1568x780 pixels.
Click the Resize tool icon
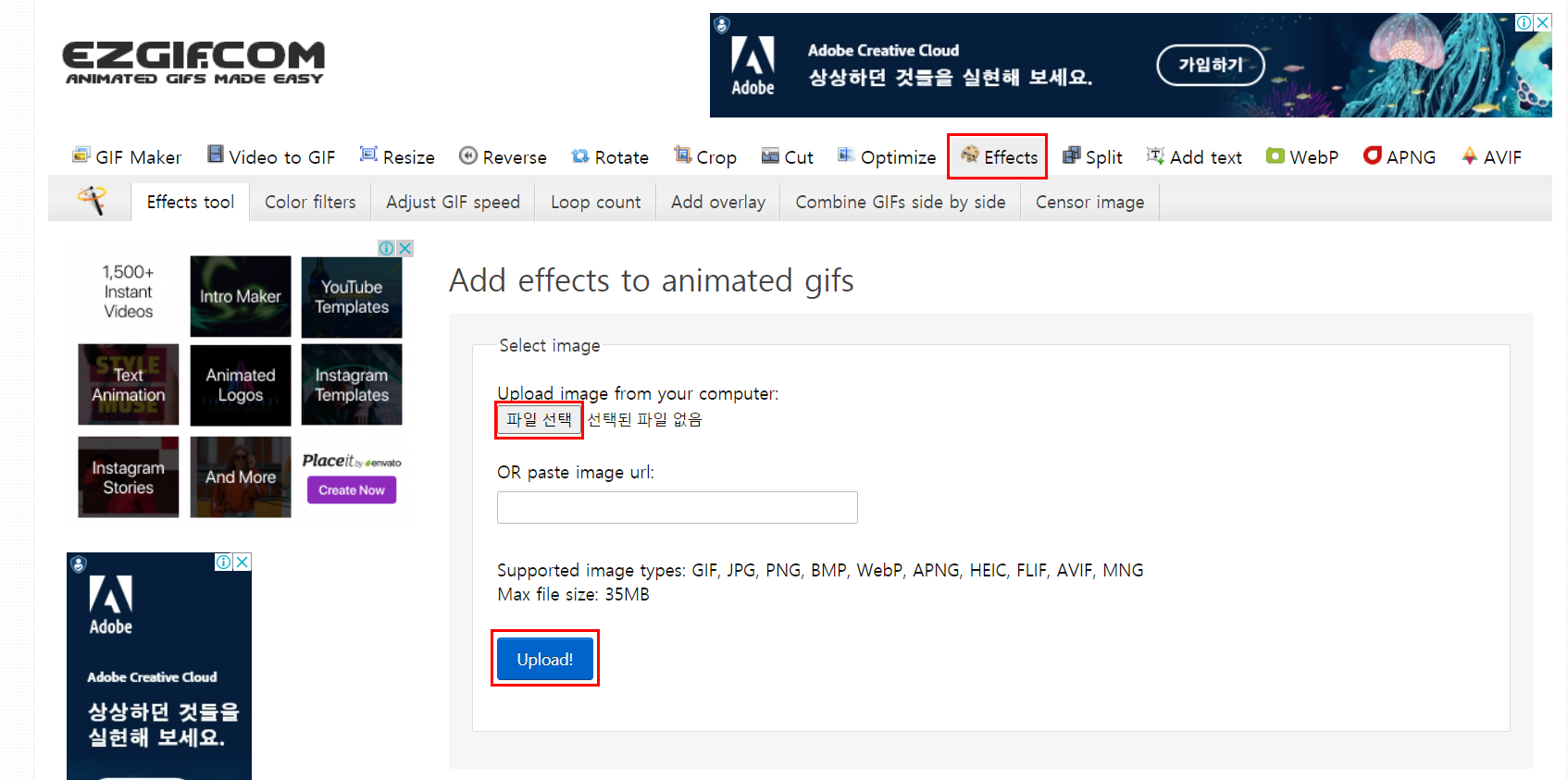point(368,155)
